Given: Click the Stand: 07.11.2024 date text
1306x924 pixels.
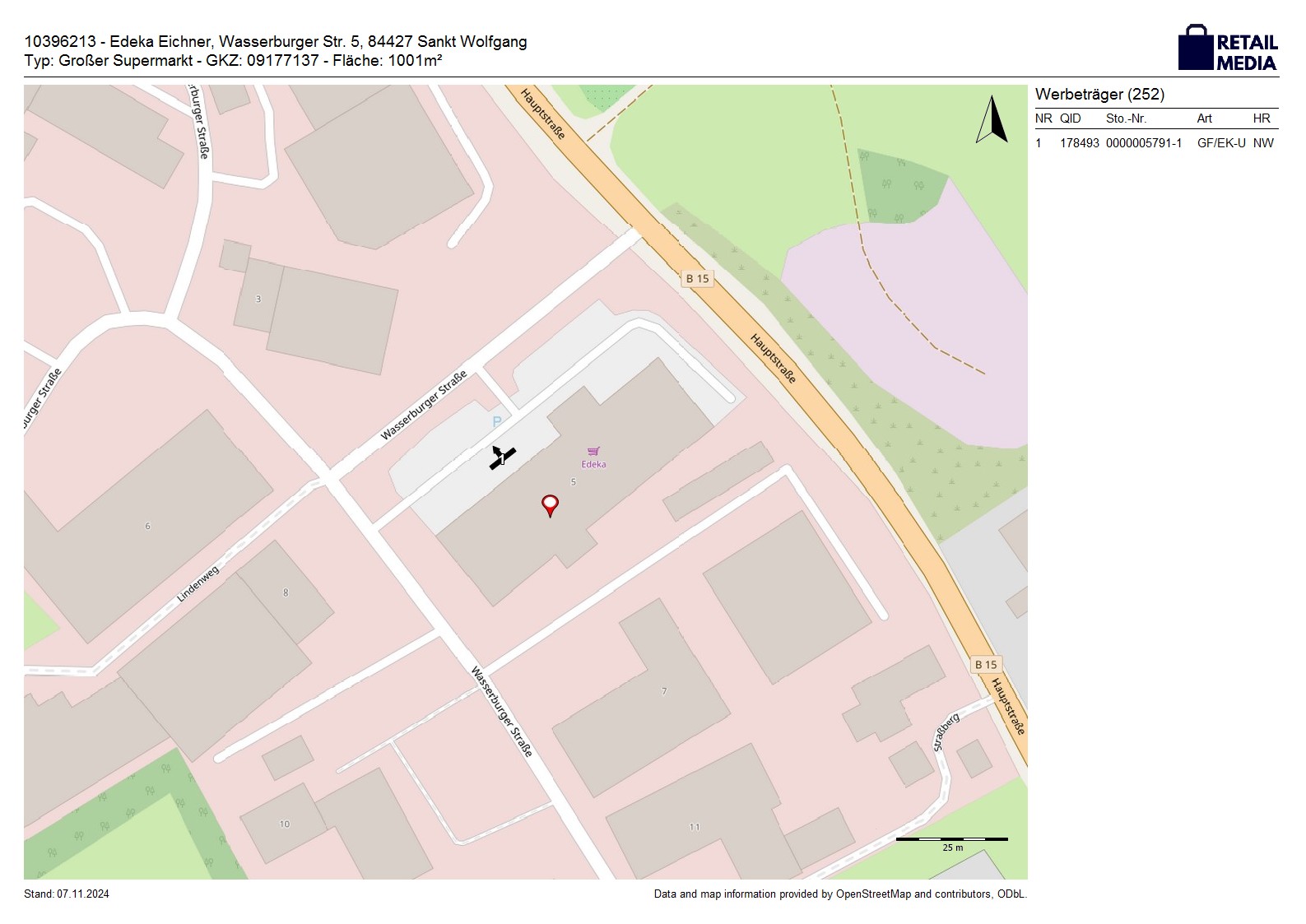Looking at the screenshot, I should [x=67, y=894].
